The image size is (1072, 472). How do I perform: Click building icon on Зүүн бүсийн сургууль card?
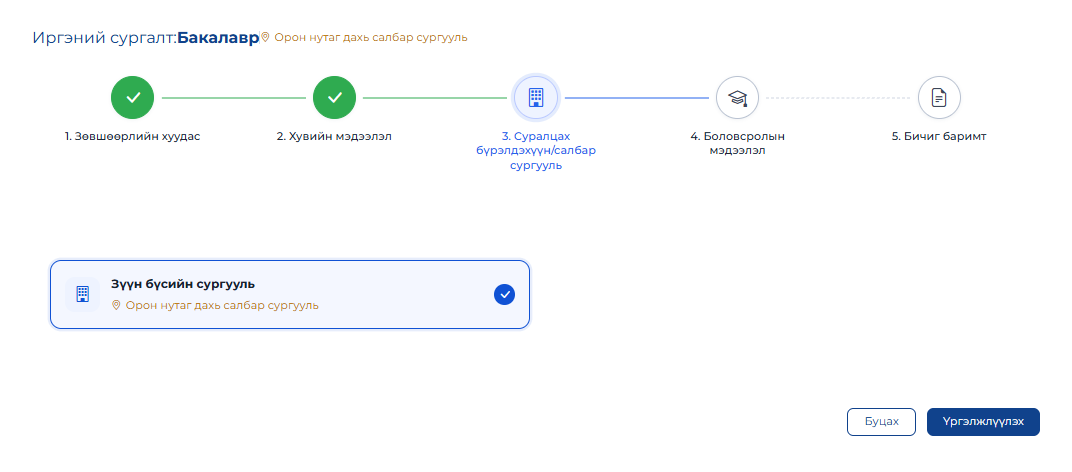(x=83, y=294)
